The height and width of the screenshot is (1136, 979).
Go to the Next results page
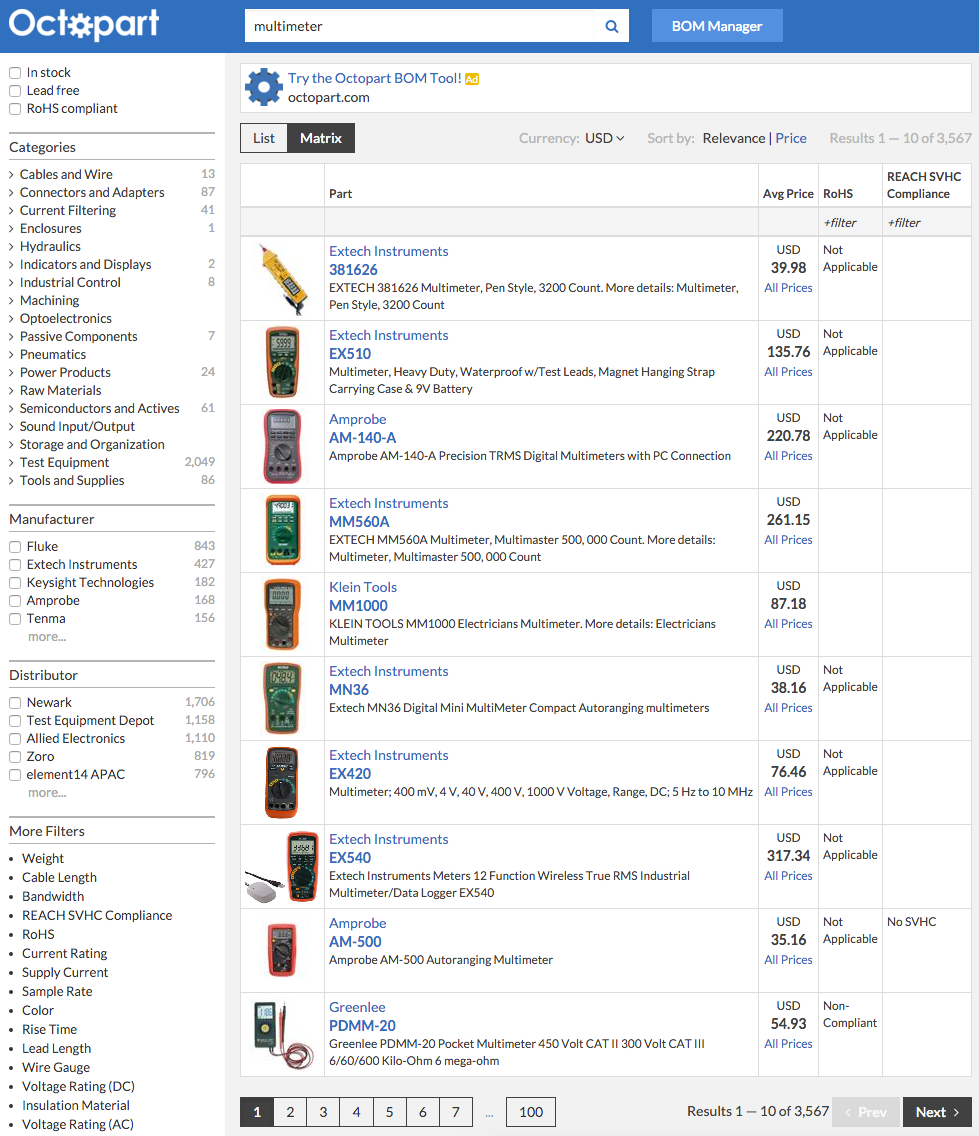(937, 1112)
